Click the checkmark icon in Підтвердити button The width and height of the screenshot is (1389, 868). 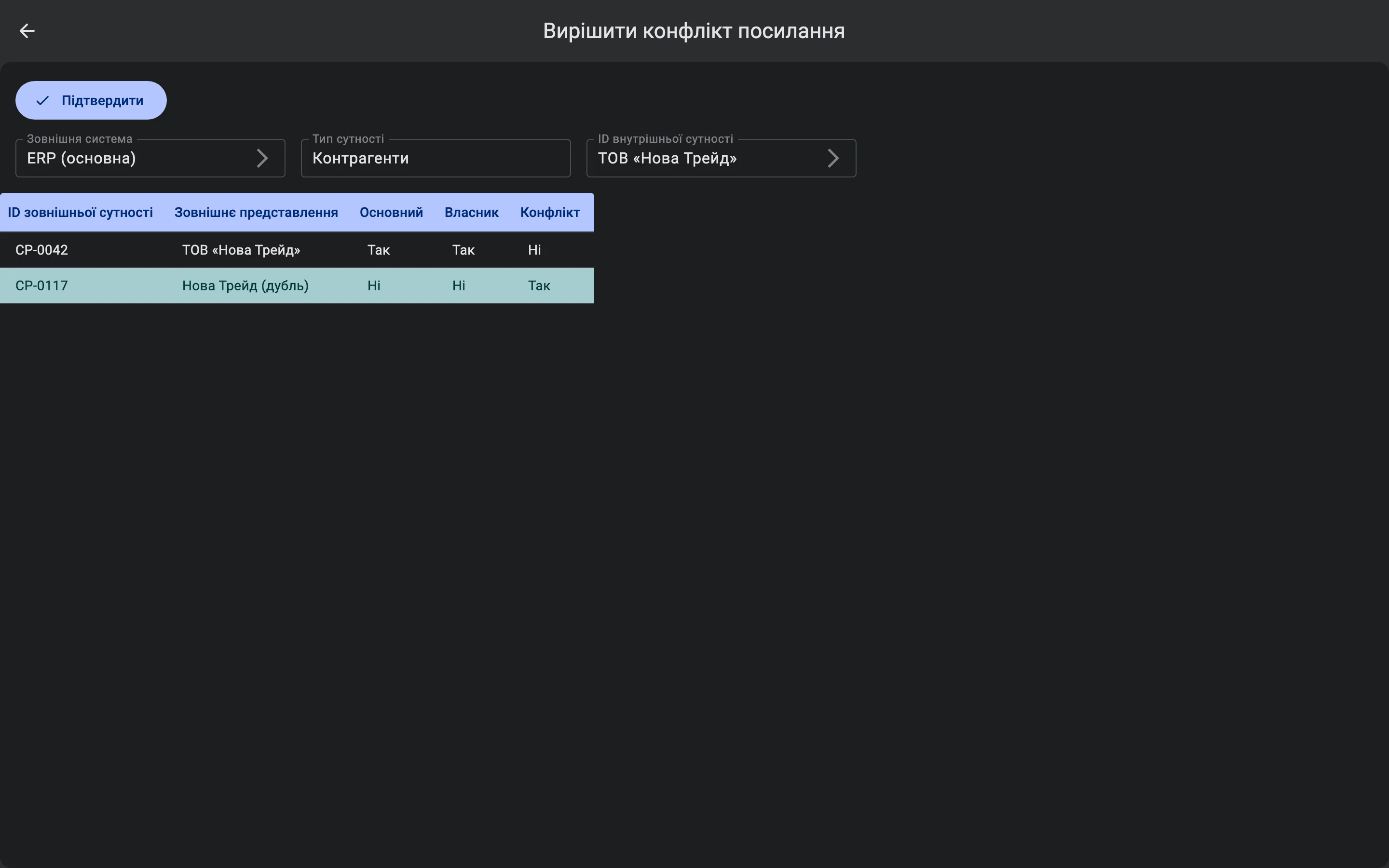tap(42, 100)
